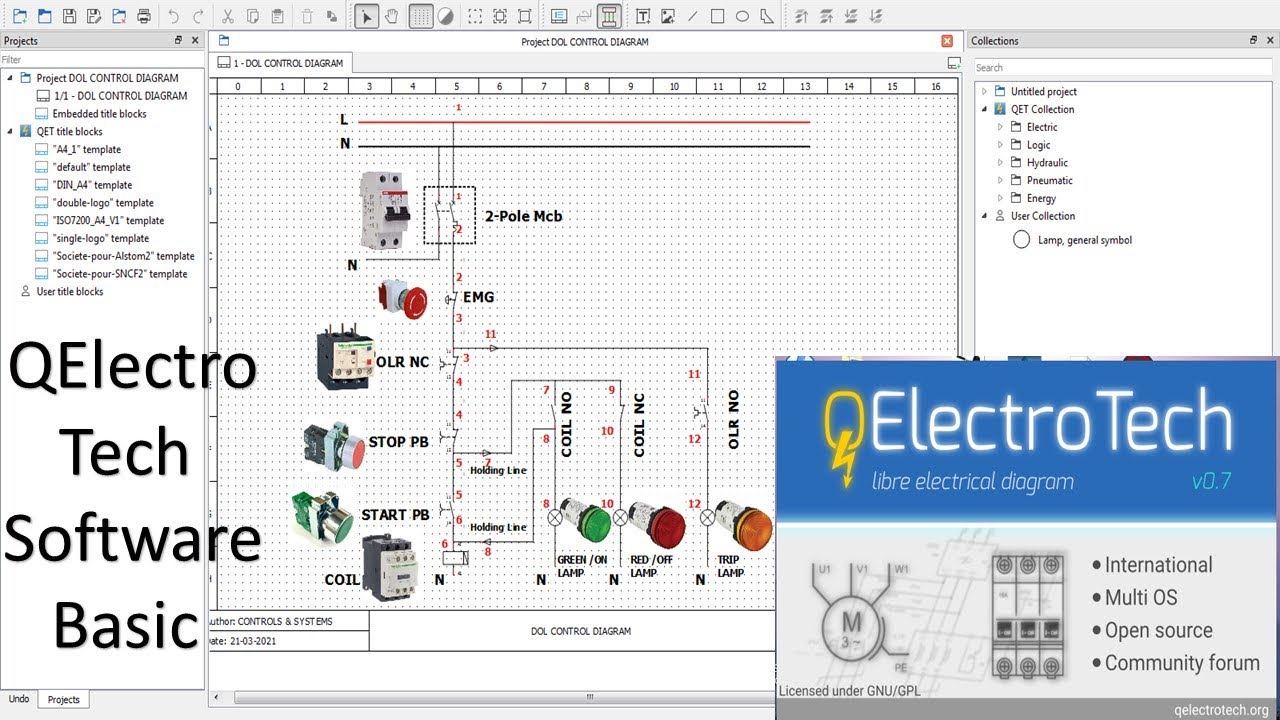
Task: Create a new project from toolbar
Action: pyautogui.click(x=19, y=16)
